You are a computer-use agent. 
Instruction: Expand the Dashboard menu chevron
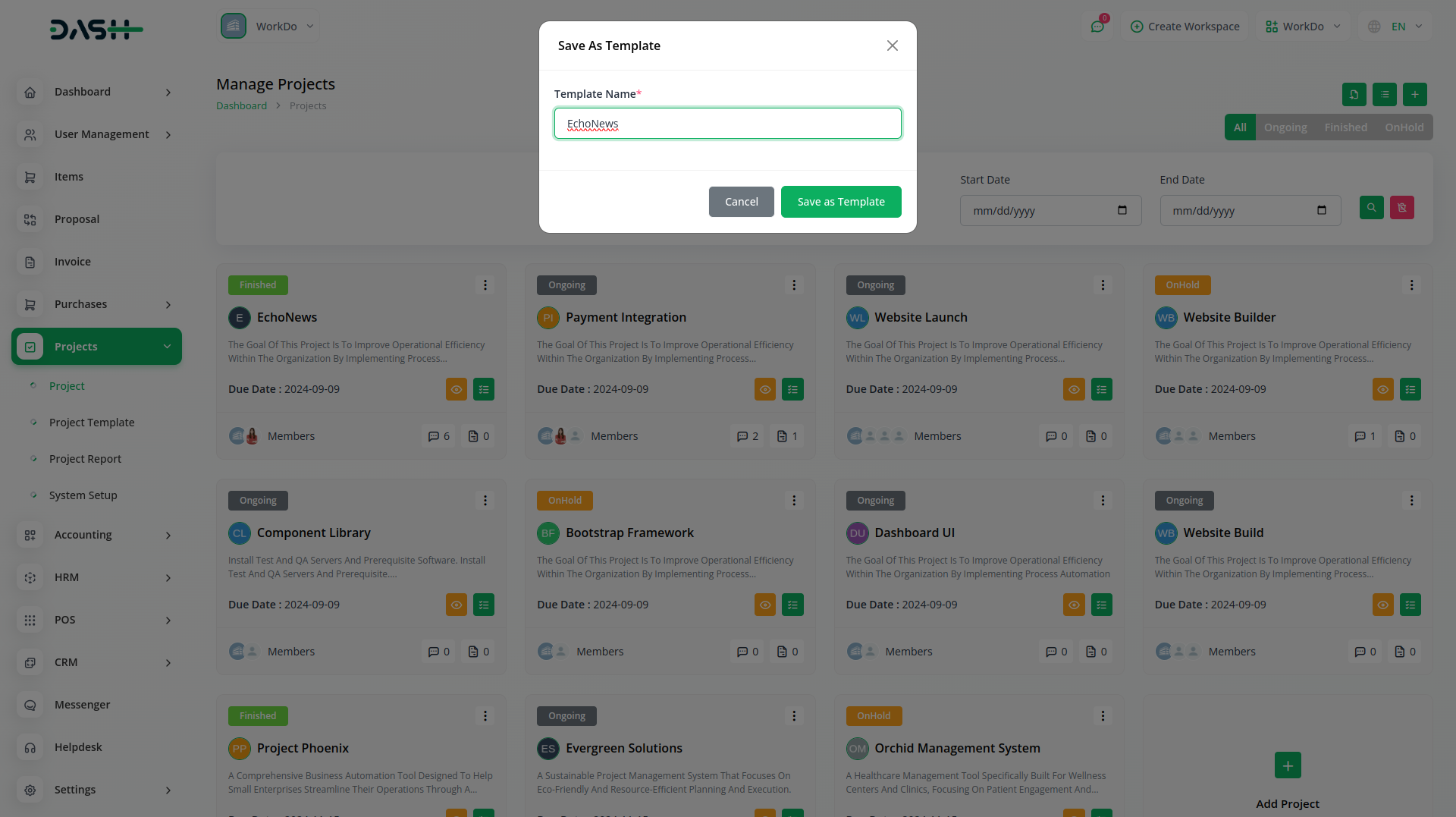click(168, 93)
